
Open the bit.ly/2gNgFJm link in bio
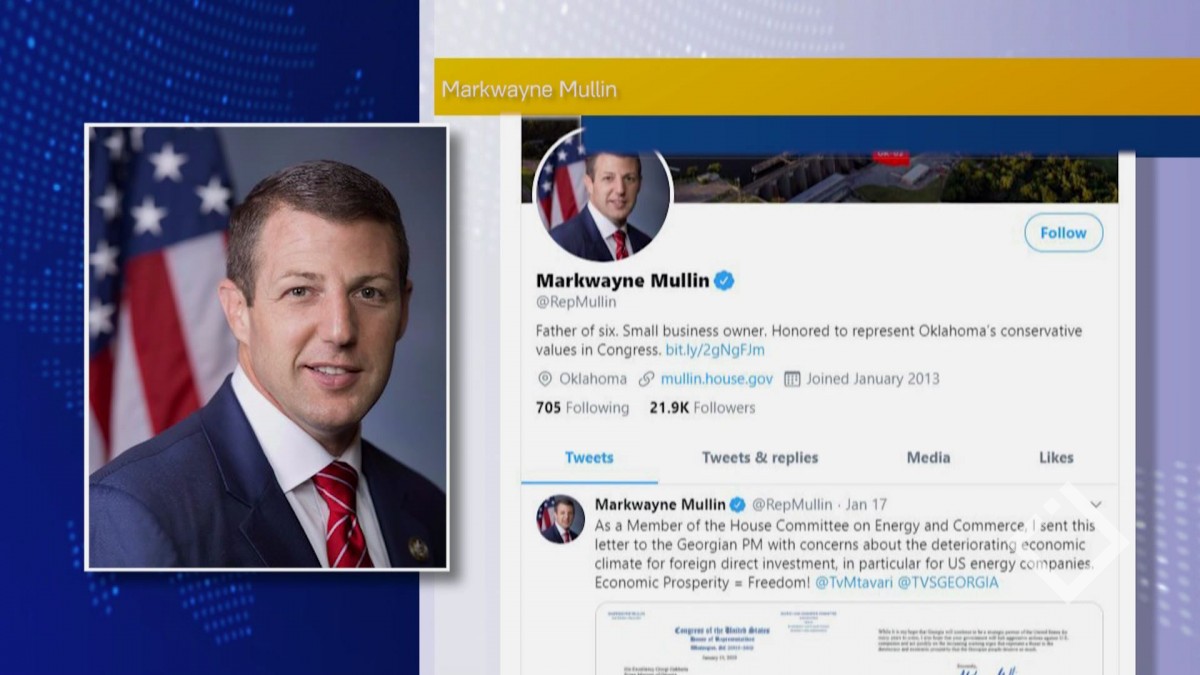pos(715,350)
